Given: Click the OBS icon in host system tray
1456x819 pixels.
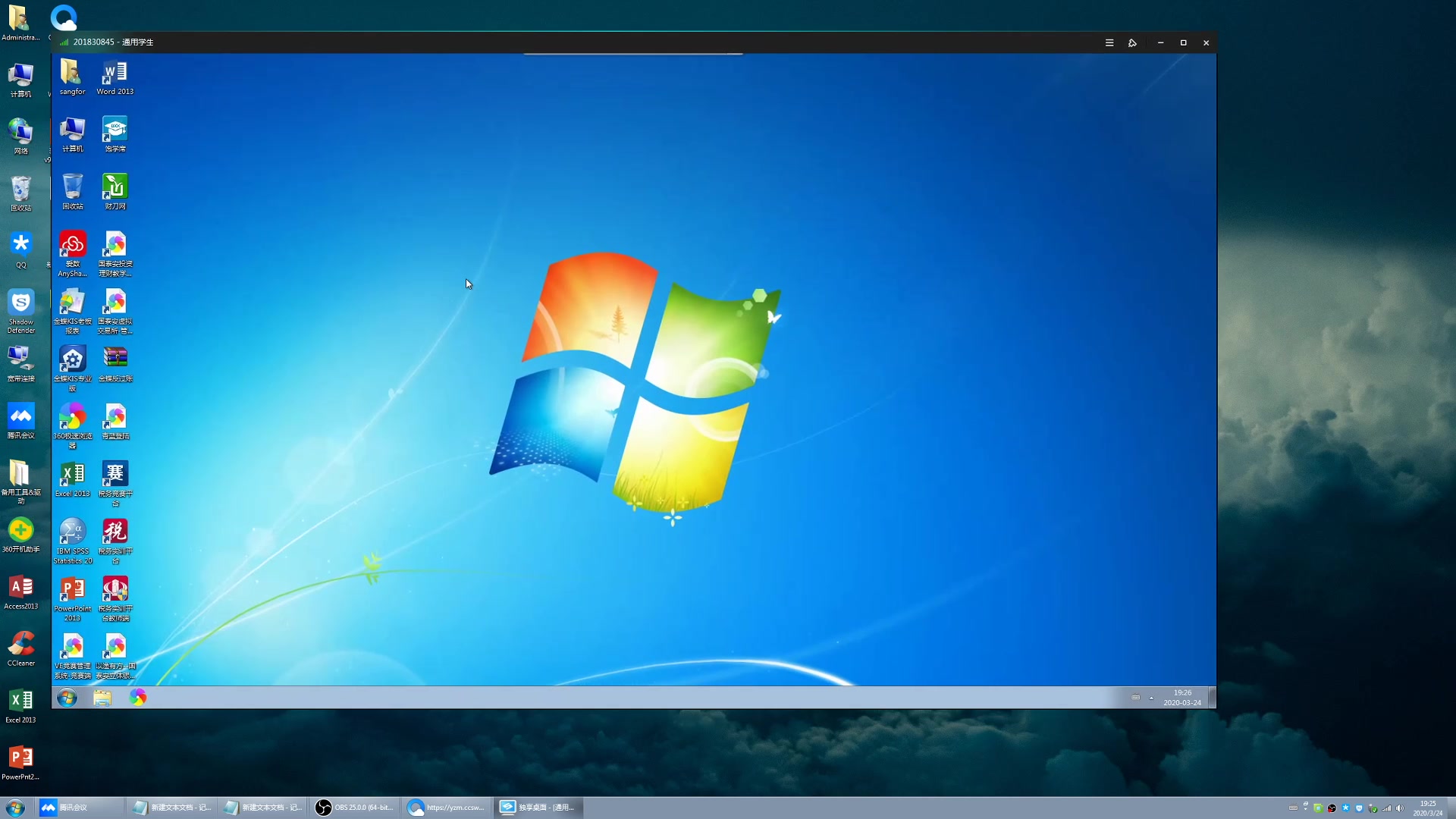Looking at the screenshot, I should pyautogui.click(x=1332, y=808).
